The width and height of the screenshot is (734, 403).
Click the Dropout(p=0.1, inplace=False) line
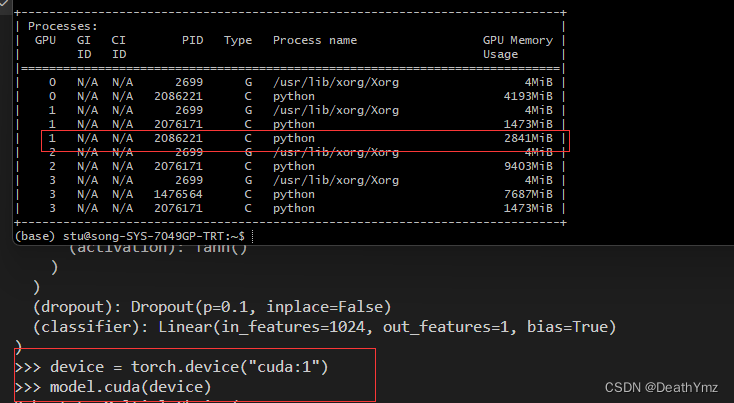(212, 307)
